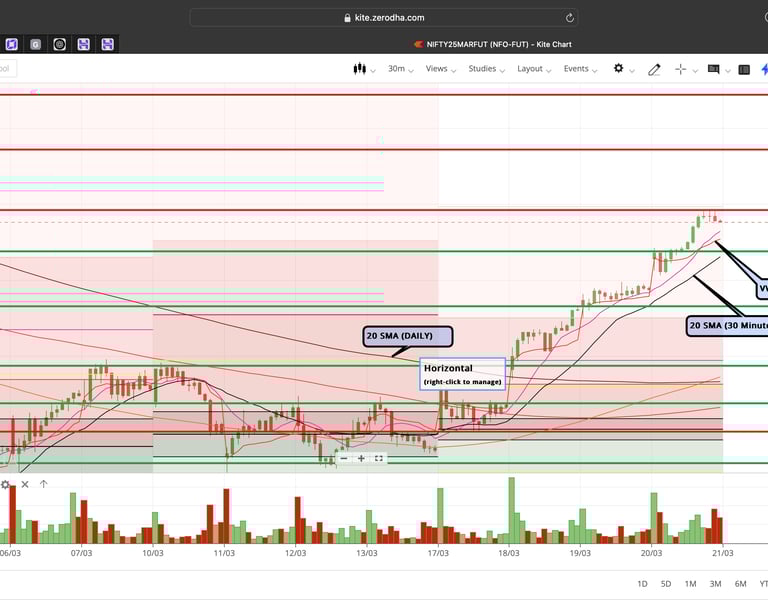
Task: Set range to 3M
Action: [716, 584]
